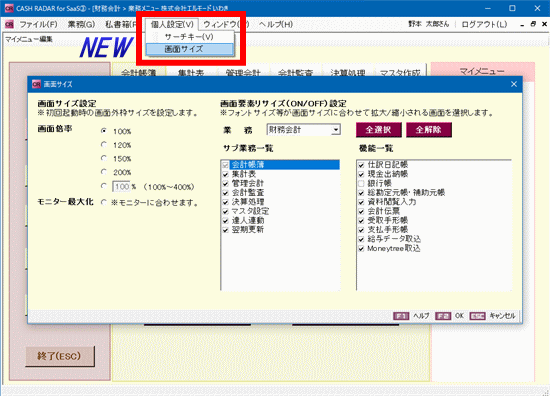The image size is (550, 396).
Task: Close the 画面サイズ dialog with X
Action: click(x=514, y=84)
